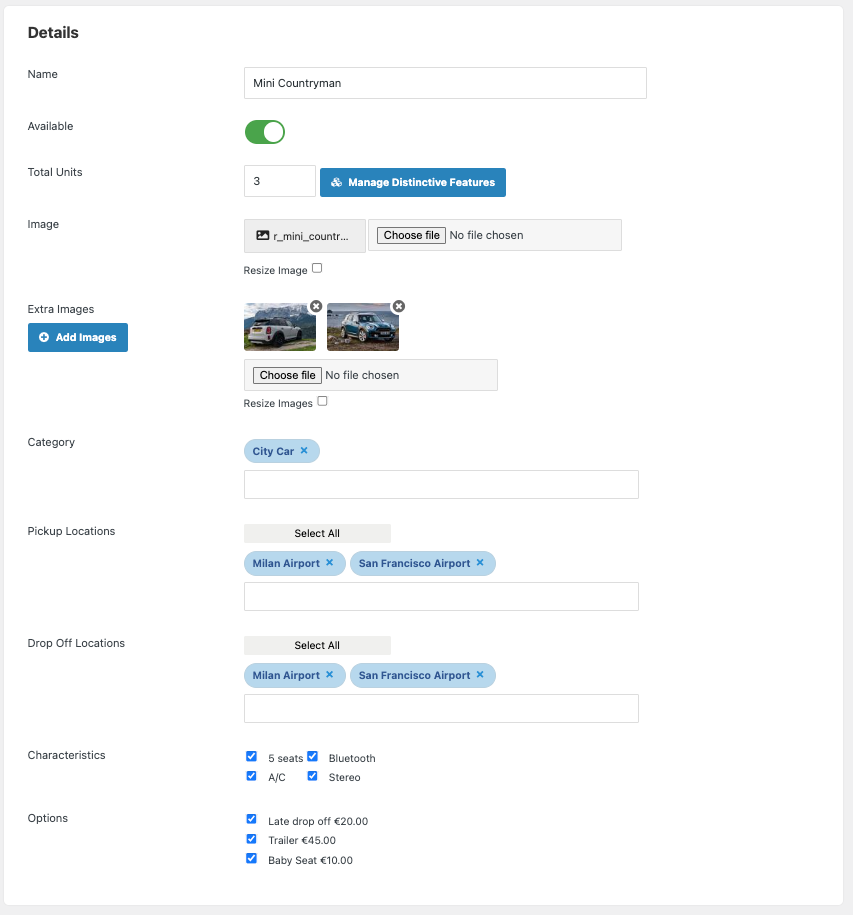Remove the blue Mini extra image
This screenshot has height=915, width=853.
point(398,306)
